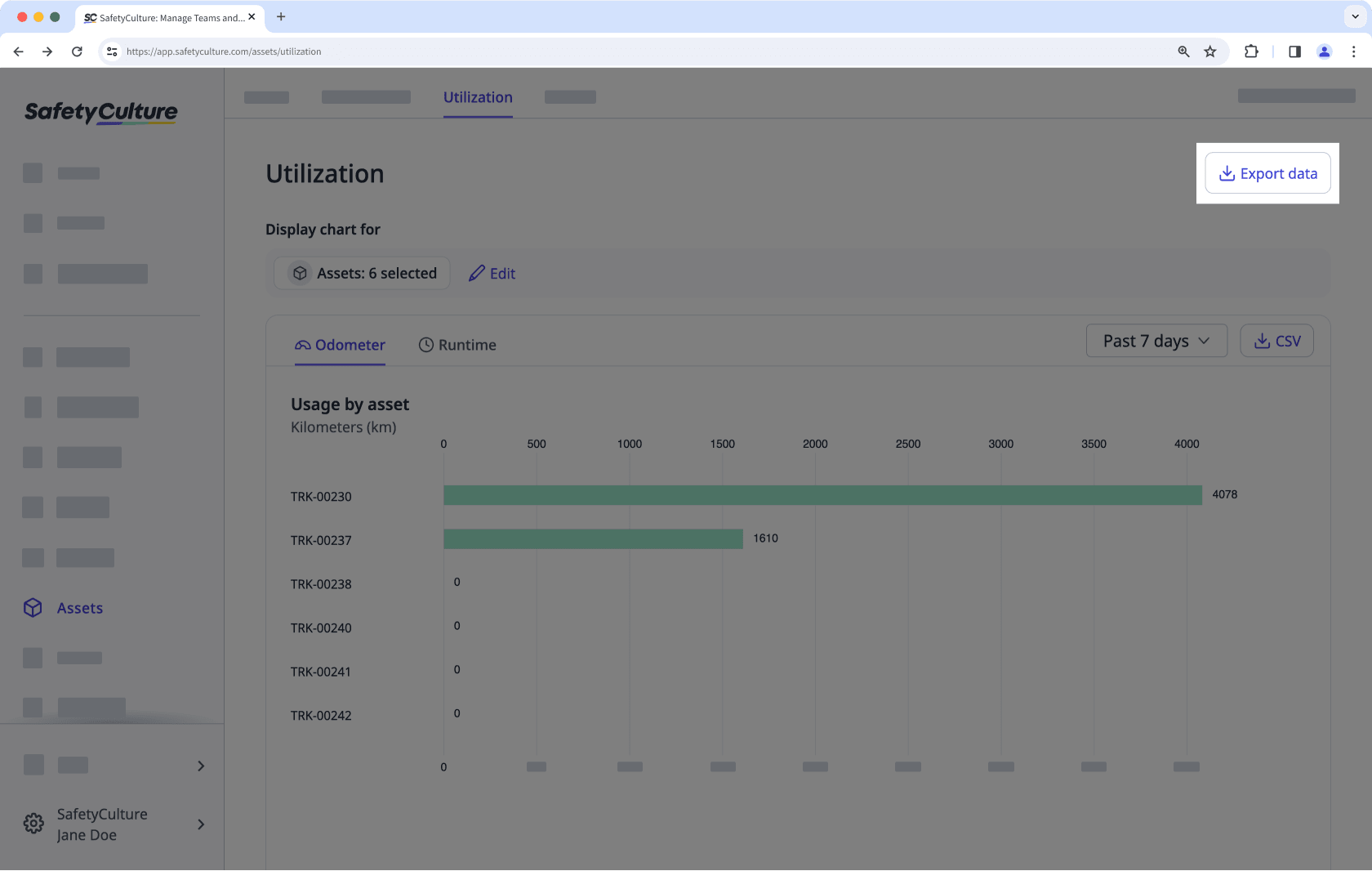Click the bookmark star in the address bar

pos(1209,51)
